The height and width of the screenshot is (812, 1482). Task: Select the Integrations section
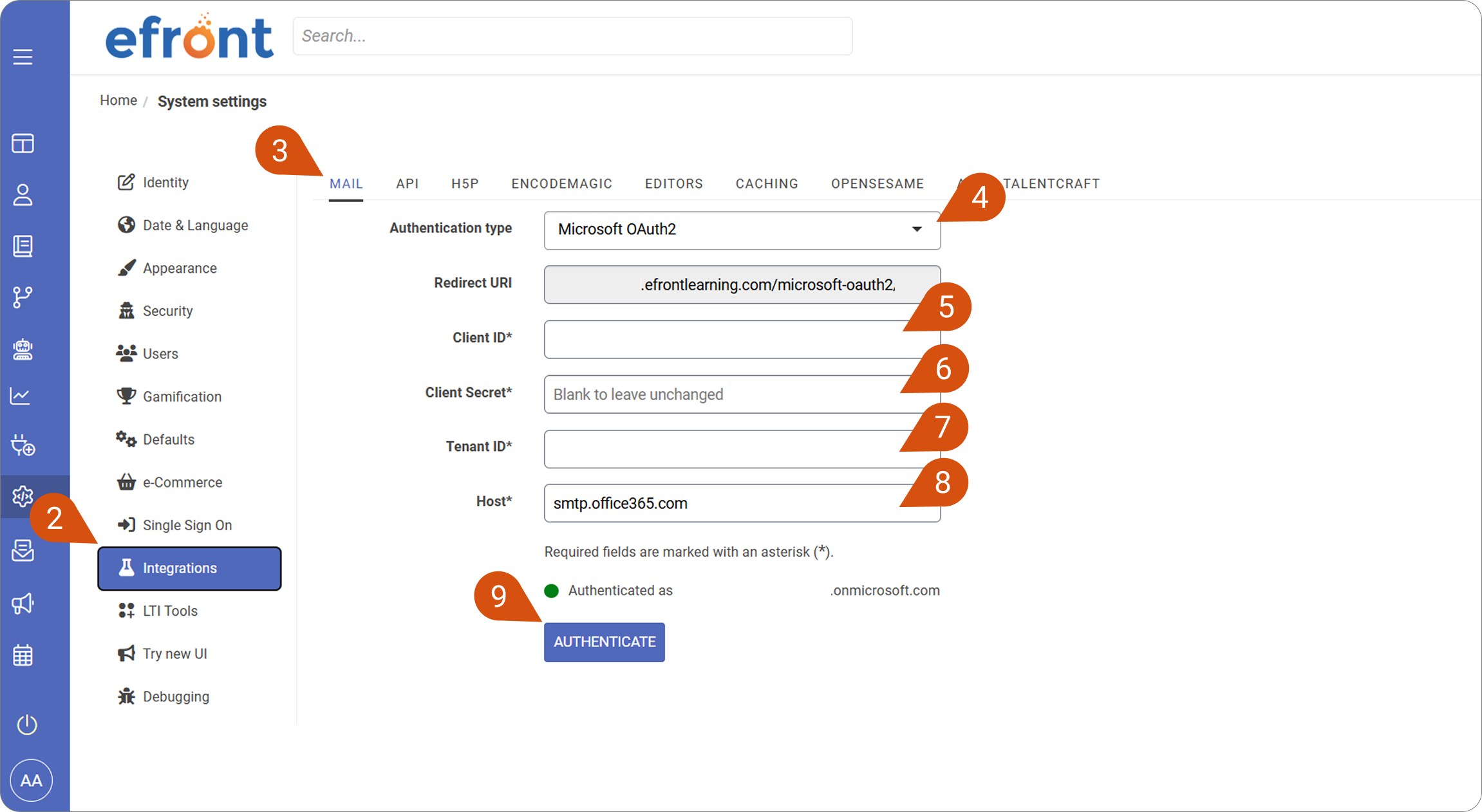pos(189,568)
